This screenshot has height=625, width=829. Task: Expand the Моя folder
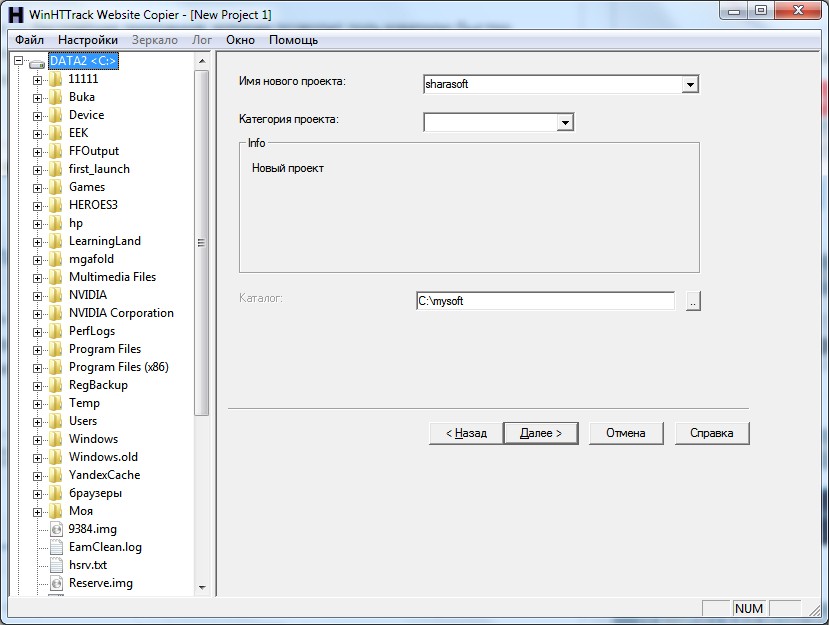[37, 512]
